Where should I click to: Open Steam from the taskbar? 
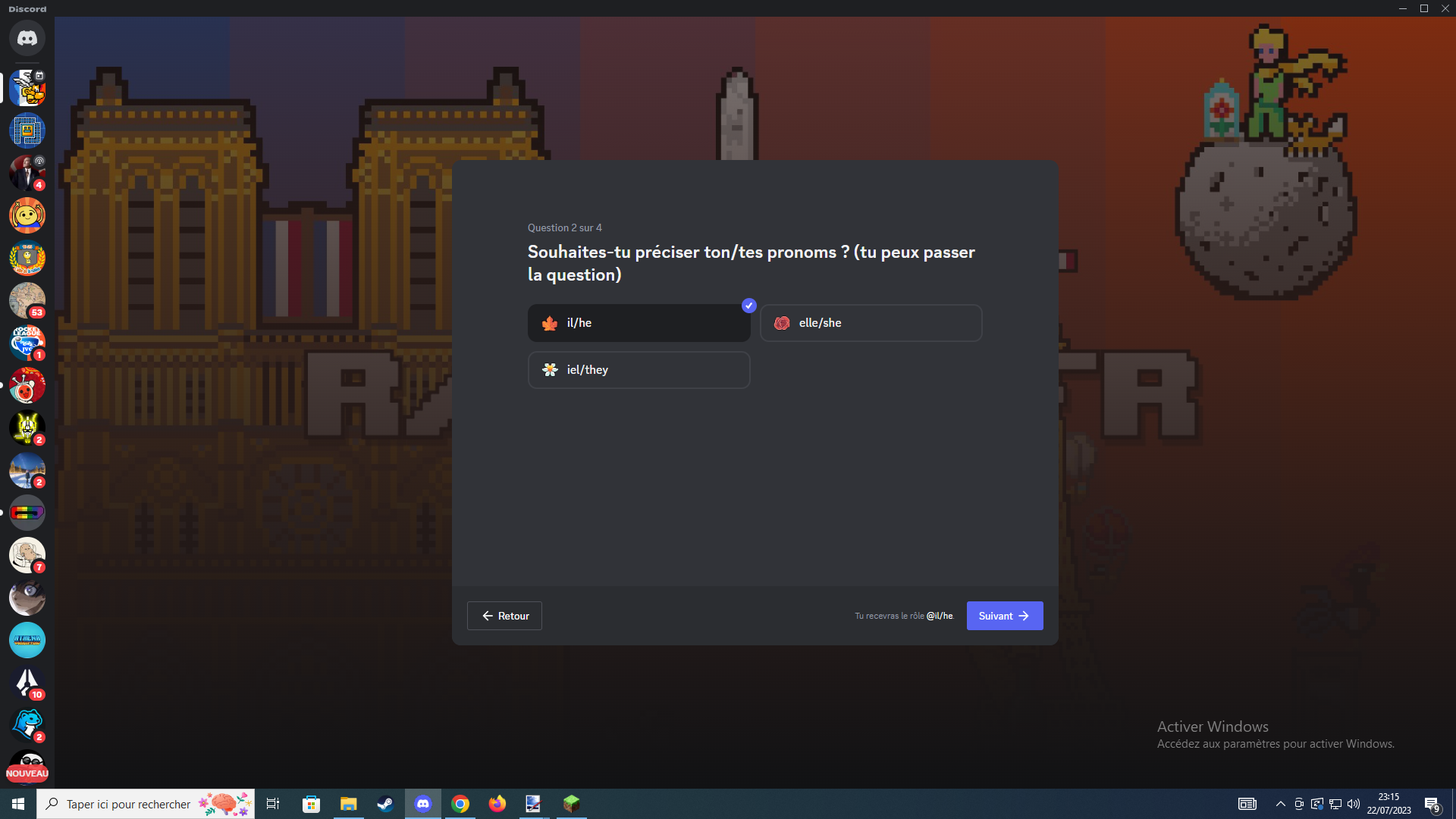point(385,804)
